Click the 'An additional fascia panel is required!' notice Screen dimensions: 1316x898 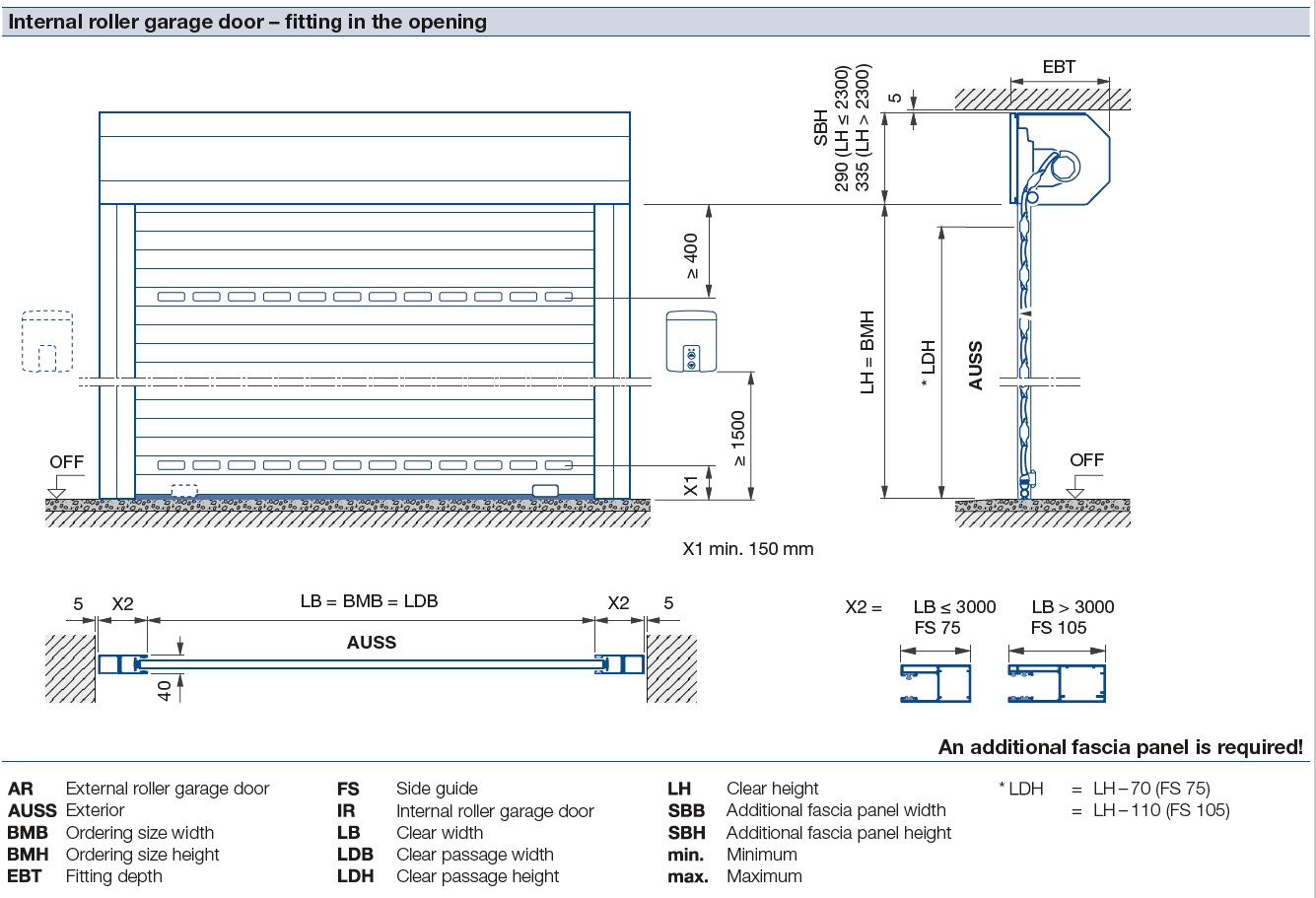[1120, 747]
